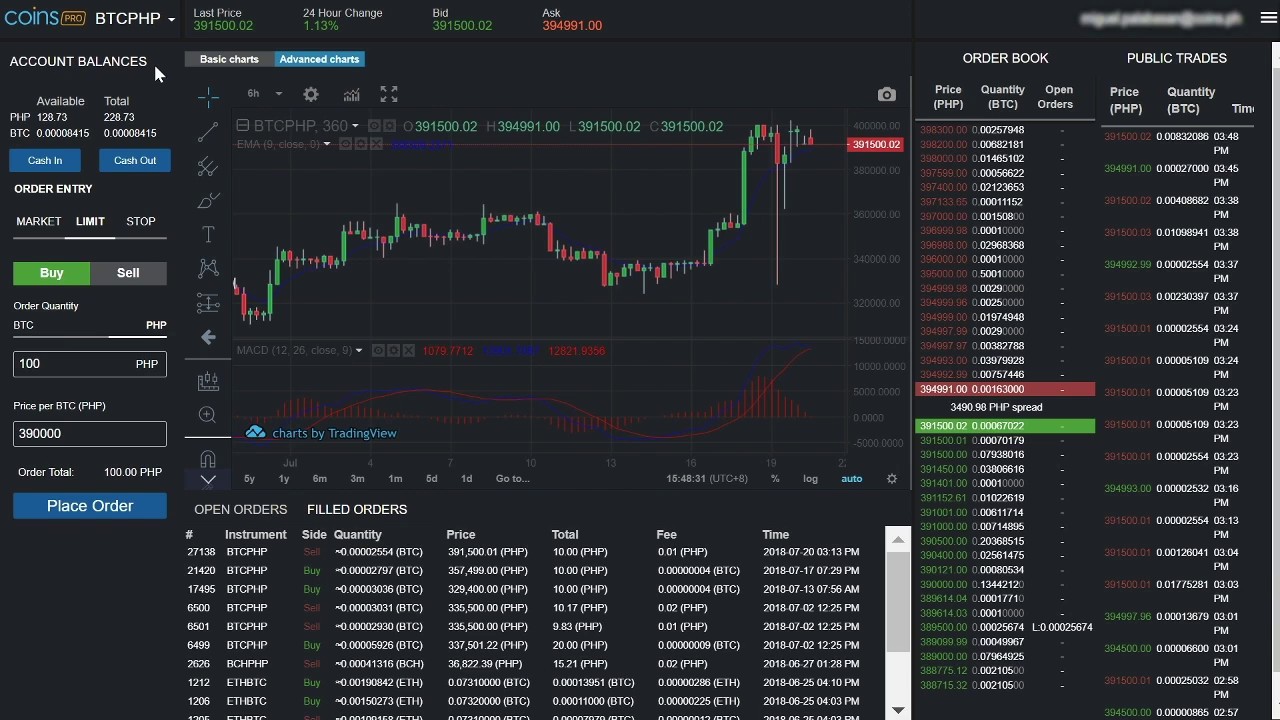
Task: Select the brush drawing tool
Action: point(208,201)
